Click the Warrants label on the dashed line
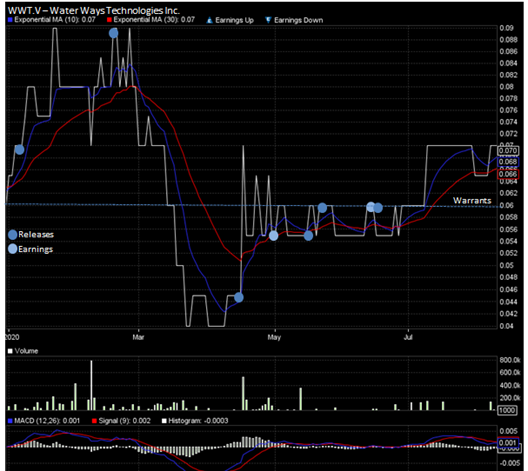The image size is (528, 471). click(x=472, y=201)
